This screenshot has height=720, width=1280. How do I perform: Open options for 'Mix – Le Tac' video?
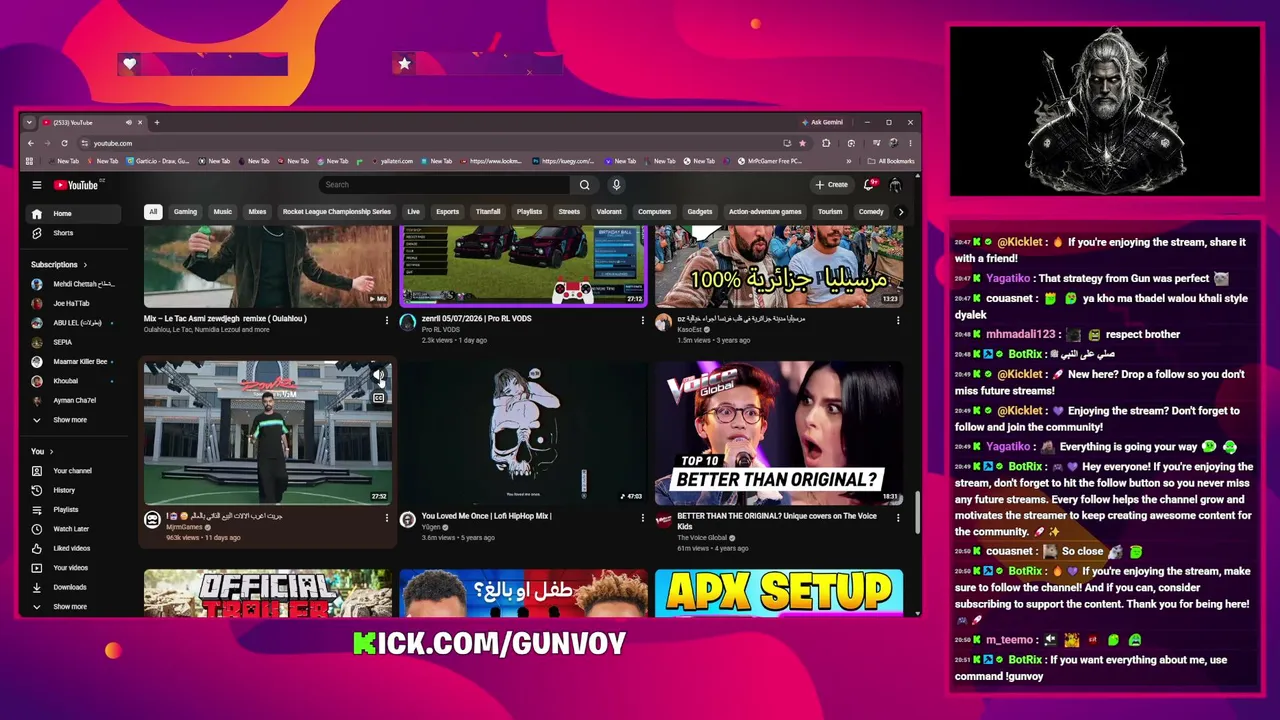coord(387,320)
